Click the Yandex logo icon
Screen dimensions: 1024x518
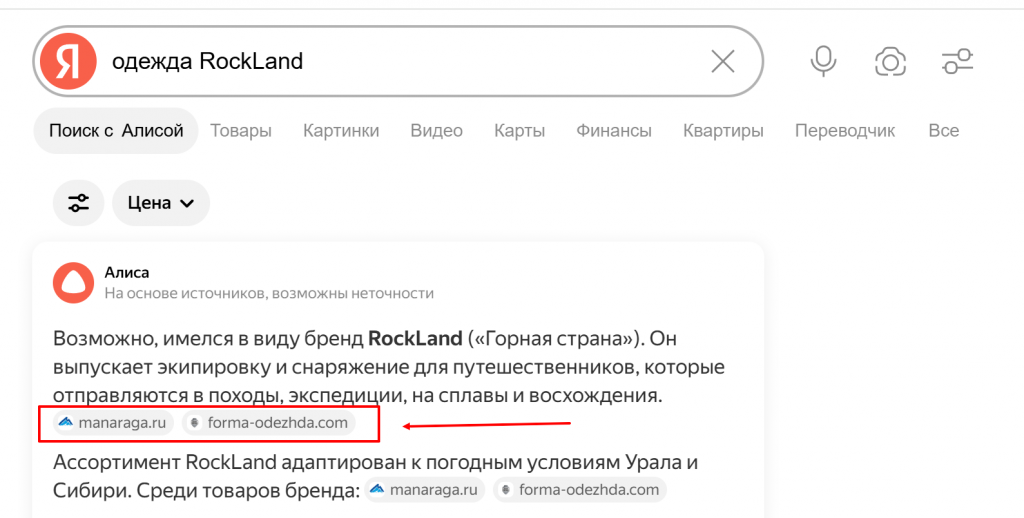[x=68, y=62]
